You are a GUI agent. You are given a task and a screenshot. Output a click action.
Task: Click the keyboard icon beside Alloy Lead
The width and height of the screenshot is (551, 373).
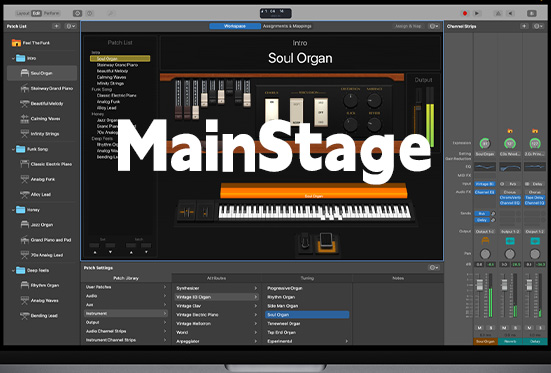tap(25, 194)
